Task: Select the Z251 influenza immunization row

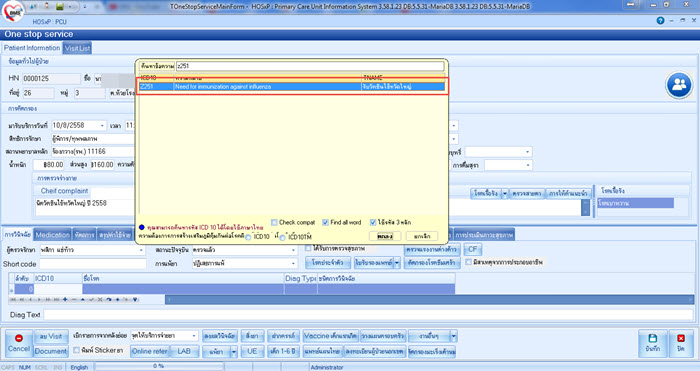Action: [292, 87]
